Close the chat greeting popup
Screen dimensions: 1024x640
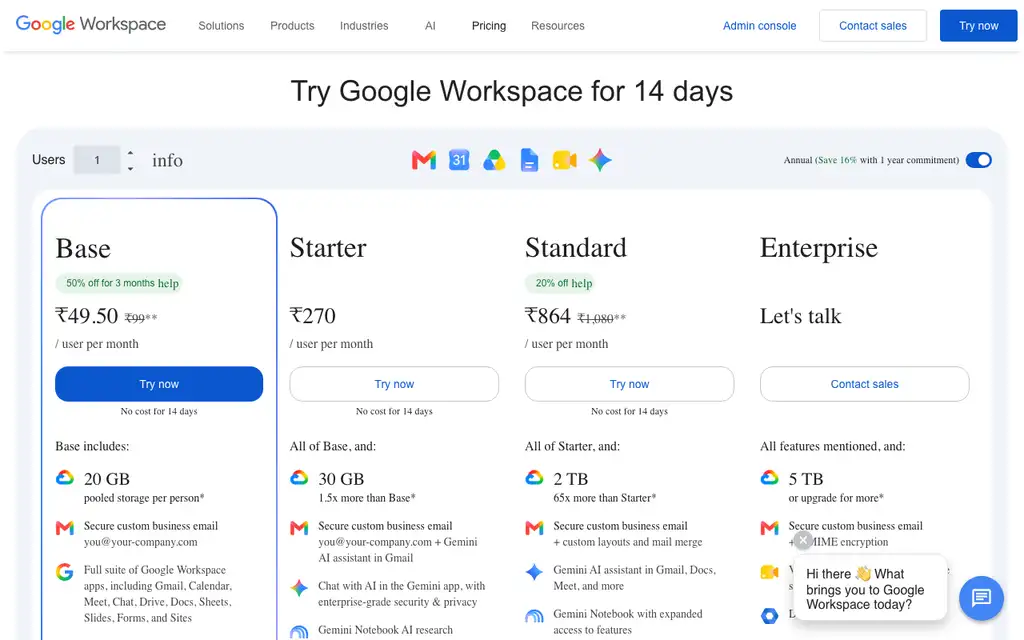coord(803,540)
